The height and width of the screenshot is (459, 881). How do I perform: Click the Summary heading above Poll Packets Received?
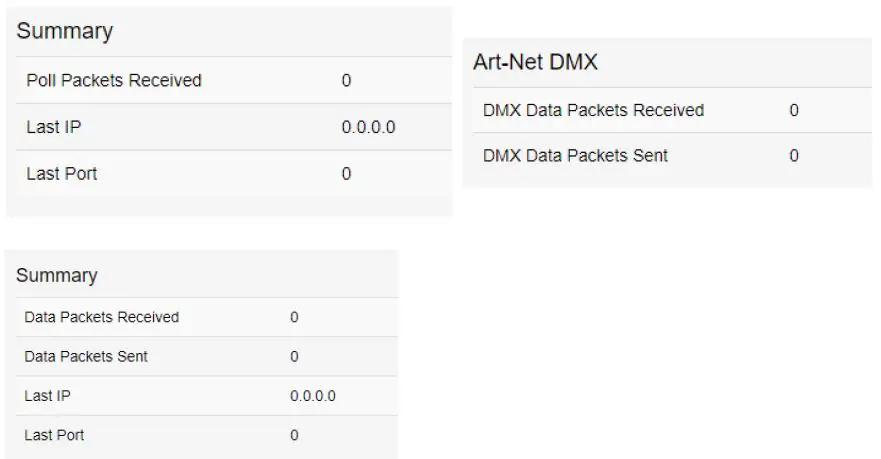pyautogui.click(x=64, y=31)
